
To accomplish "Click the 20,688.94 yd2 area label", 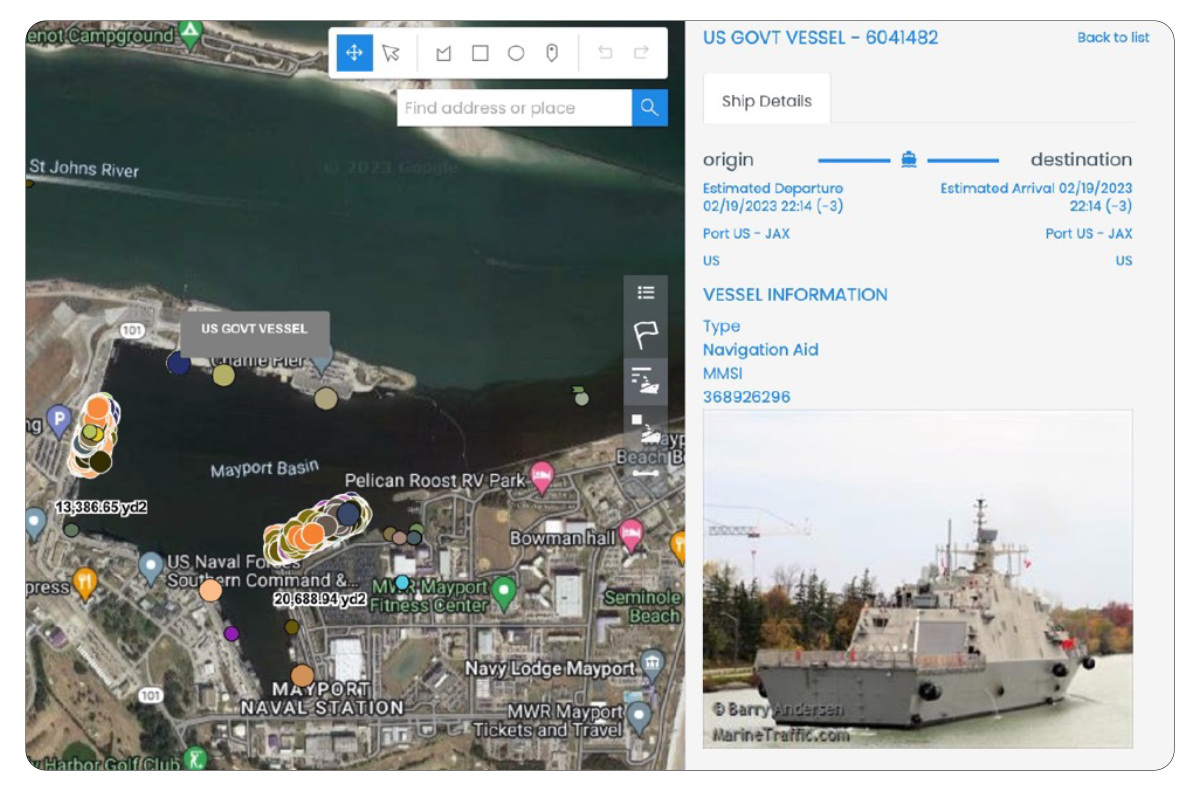I will pos(320,600).
